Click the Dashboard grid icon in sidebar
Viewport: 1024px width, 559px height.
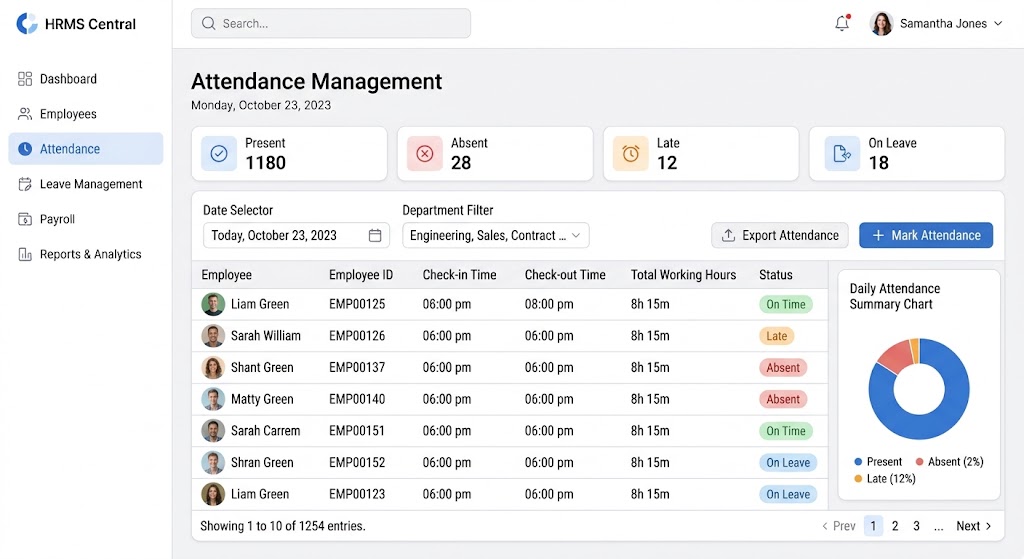coord(25,79)
